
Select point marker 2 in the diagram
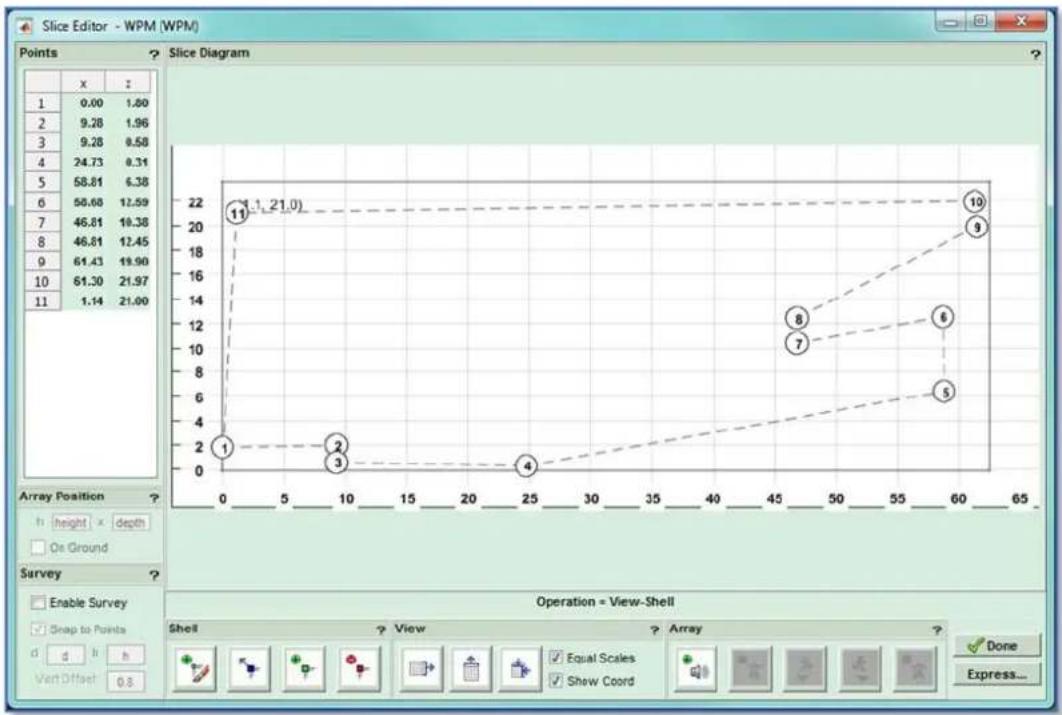[x=337, y=445]
